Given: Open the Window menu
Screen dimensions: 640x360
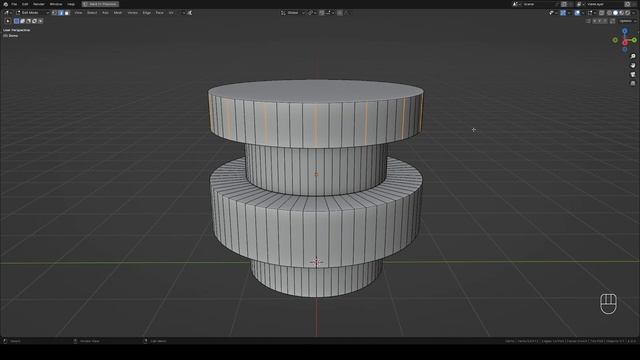Looking at the screenshot, I should (56, 4).
